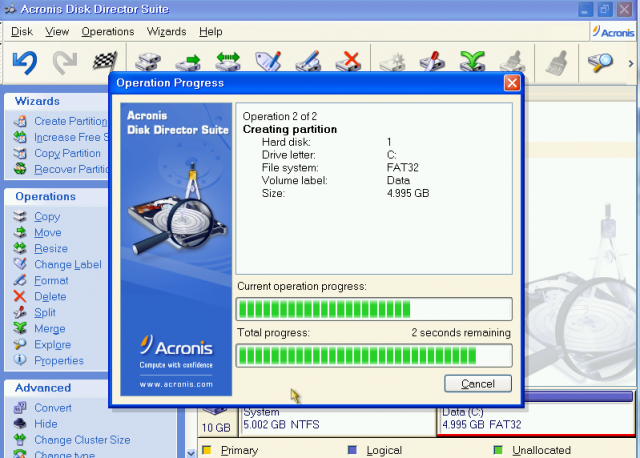Select Change Label in sidebar
The height and width of the screenshot is (458, 640).
68,265
